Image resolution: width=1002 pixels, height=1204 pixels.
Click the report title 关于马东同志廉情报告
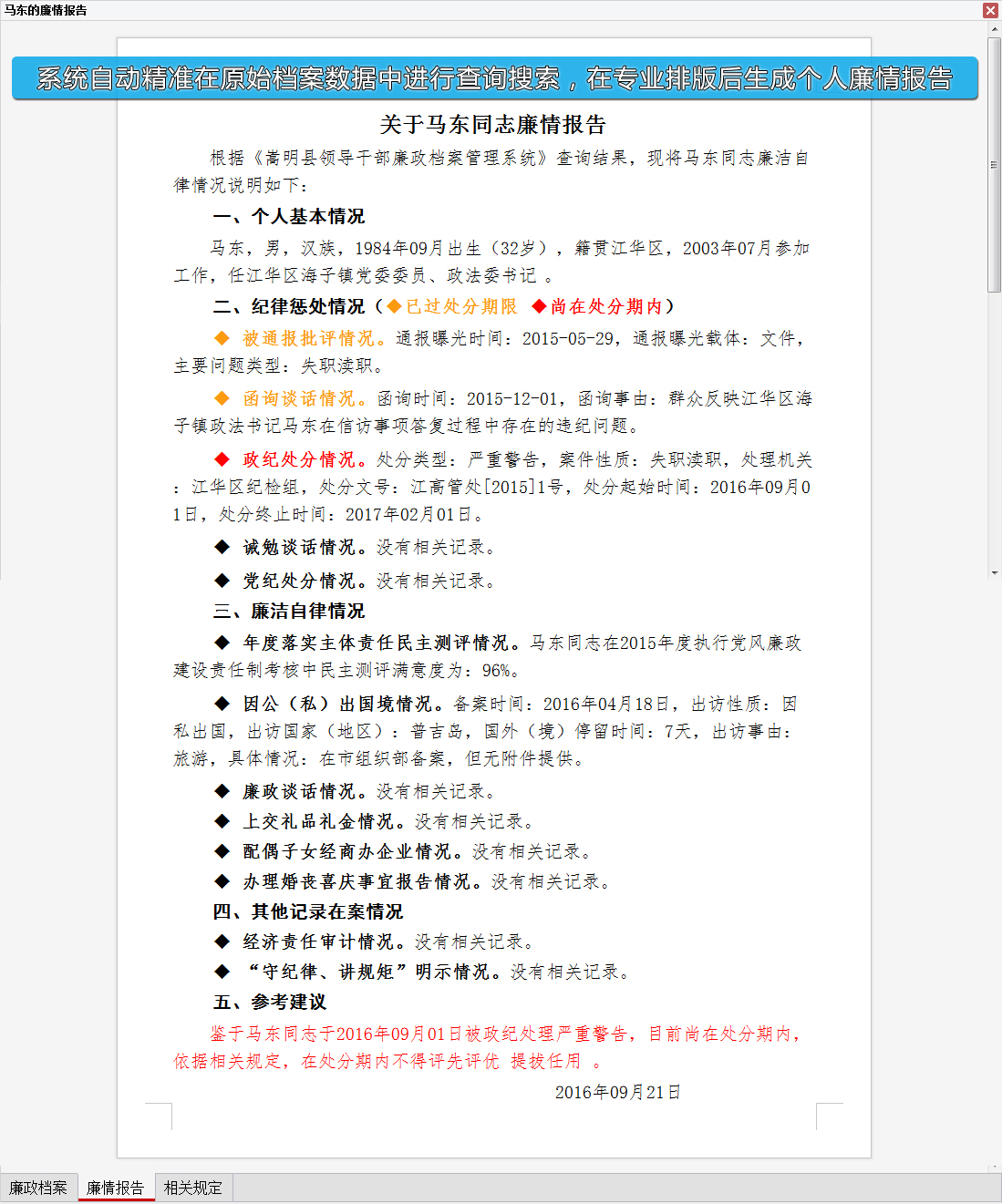point(493,125)
